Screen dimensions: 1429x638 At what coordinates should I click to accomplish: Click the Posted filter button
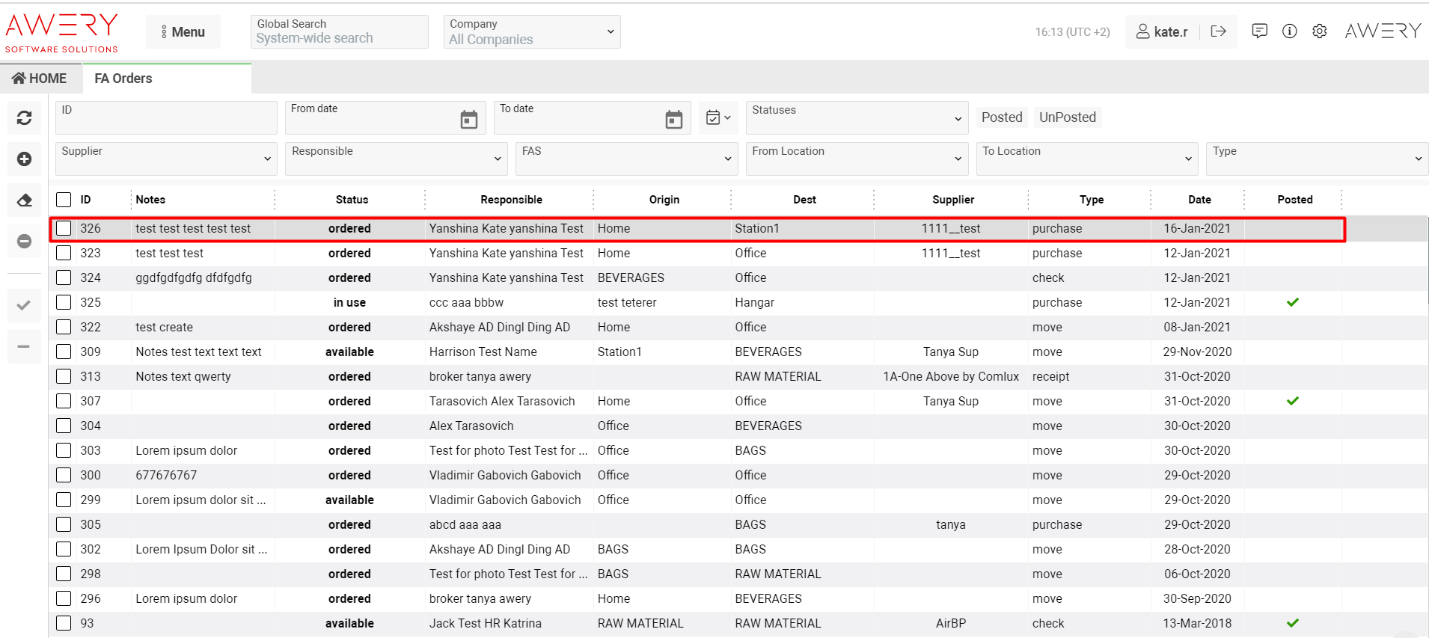pyautogui.click(x=1001, y=117)
